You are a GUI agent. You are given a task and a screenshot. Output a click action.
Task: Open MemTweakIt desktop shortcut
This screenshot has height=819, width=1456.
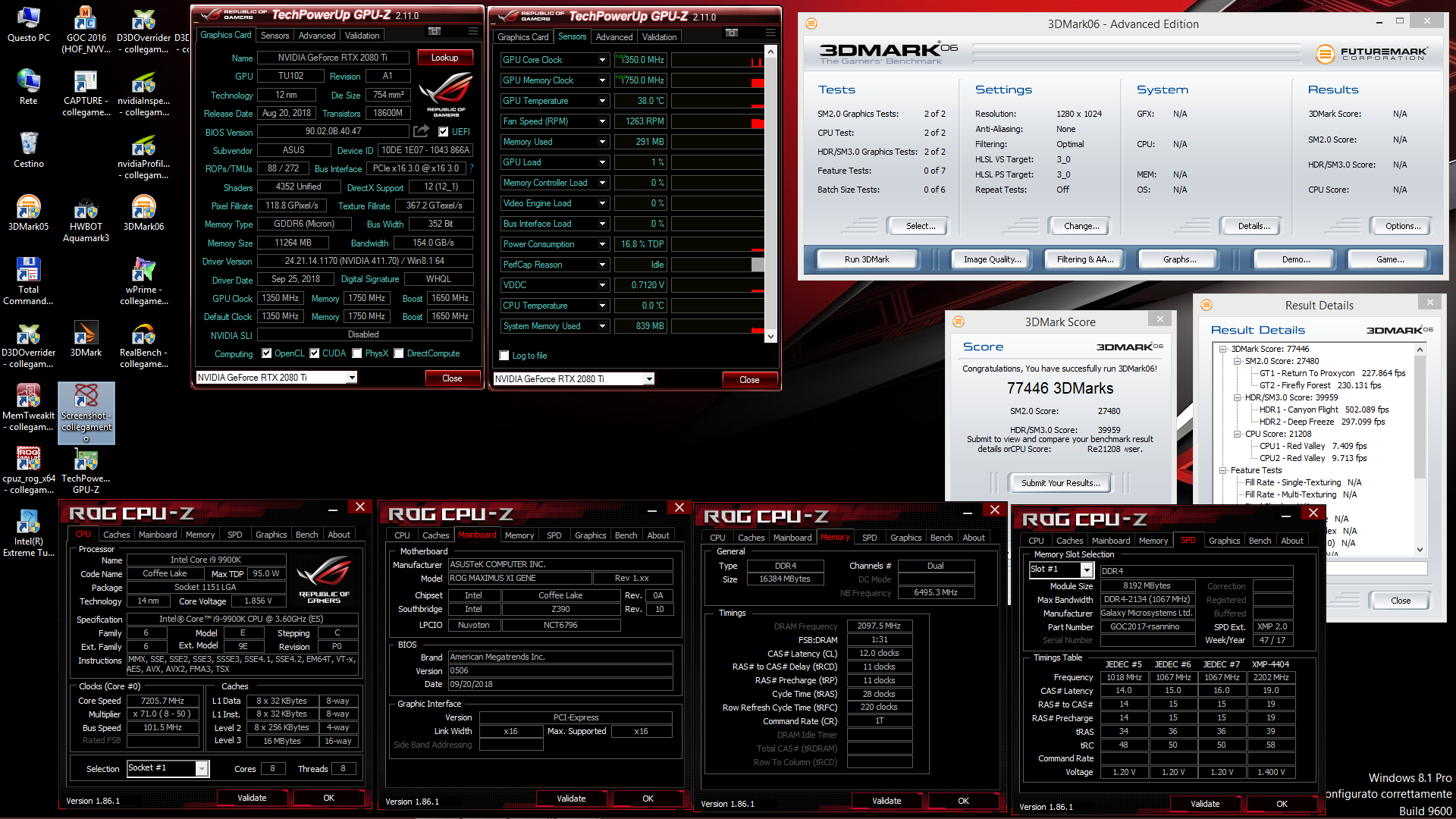29,407
